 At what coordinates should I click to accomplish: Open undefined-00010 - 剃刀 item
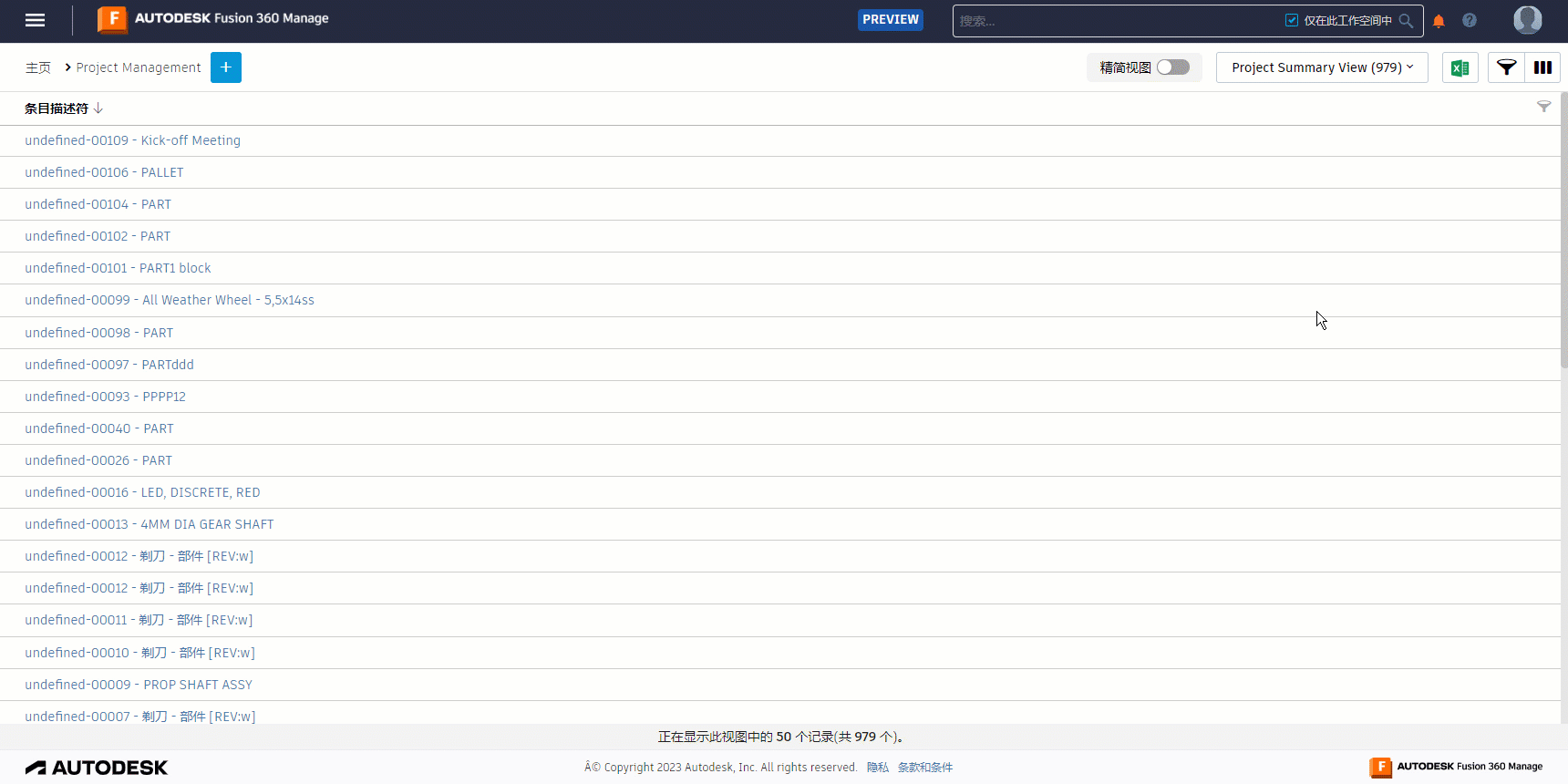click(140, 653)
